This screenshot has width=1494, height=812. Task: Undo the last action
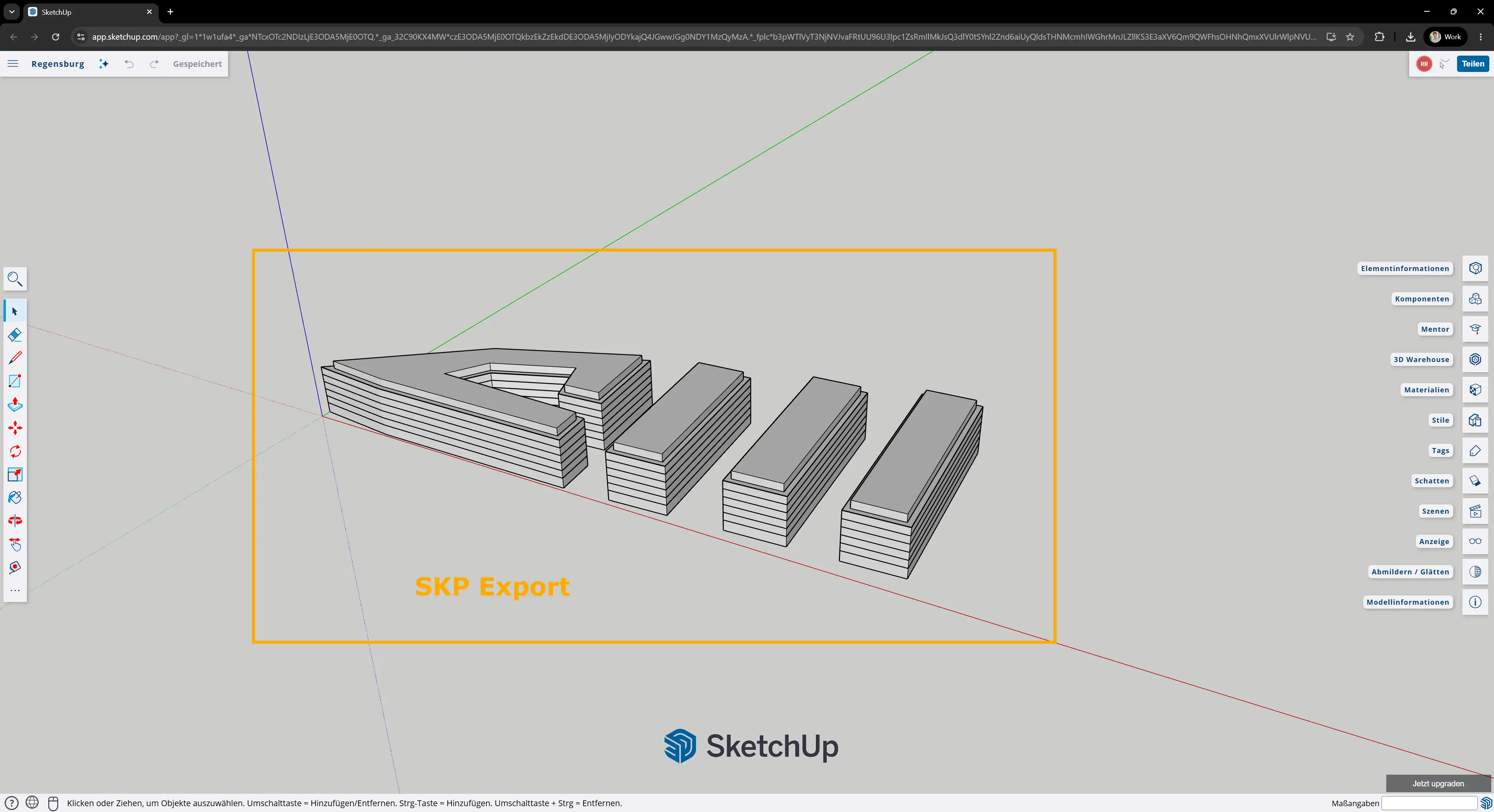click(129, 64)
